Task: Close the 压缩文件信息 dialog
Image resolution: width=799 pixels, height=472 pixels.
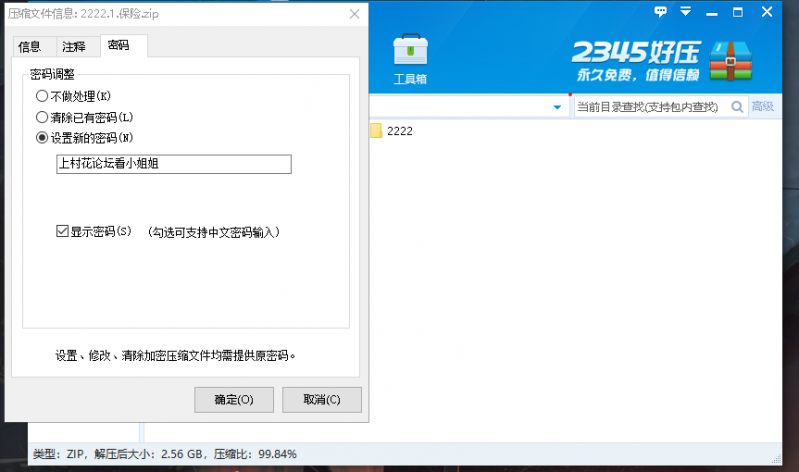Action: tap(354, 14)
